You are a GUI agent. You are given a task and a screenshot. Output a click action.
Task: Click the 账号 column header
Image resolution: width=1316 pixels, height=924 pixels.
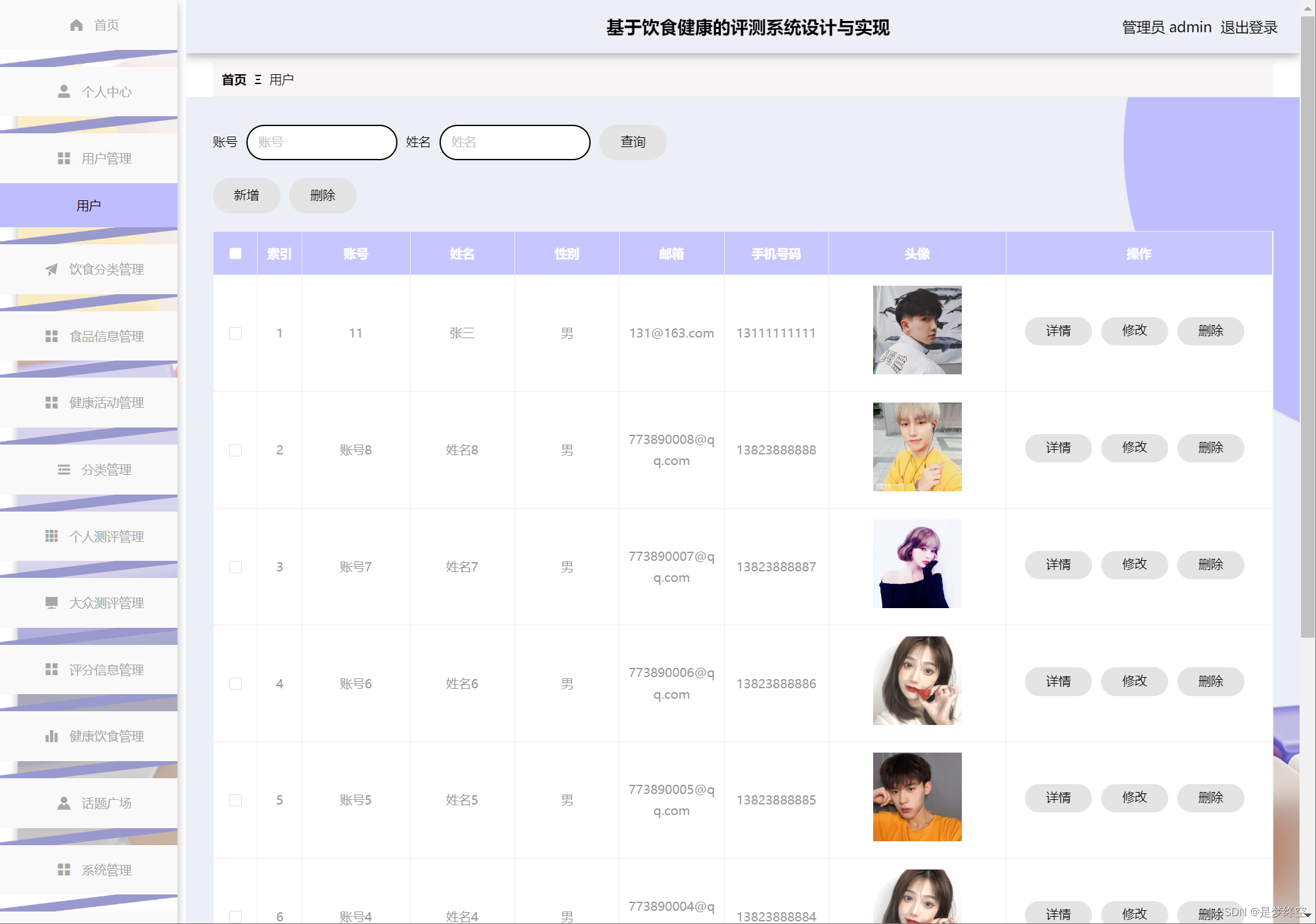click(x=355, y=253)
